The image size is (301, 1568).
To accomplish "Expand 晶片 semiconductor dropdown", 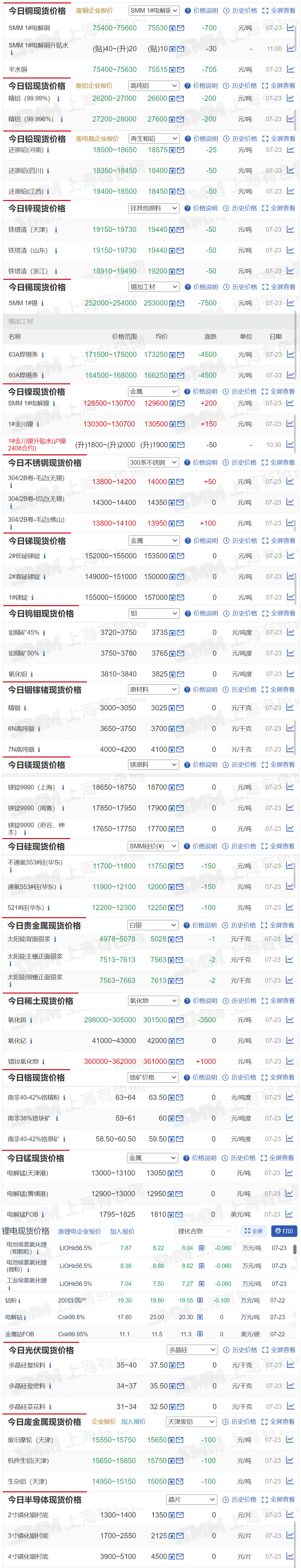I will 192,1499.
